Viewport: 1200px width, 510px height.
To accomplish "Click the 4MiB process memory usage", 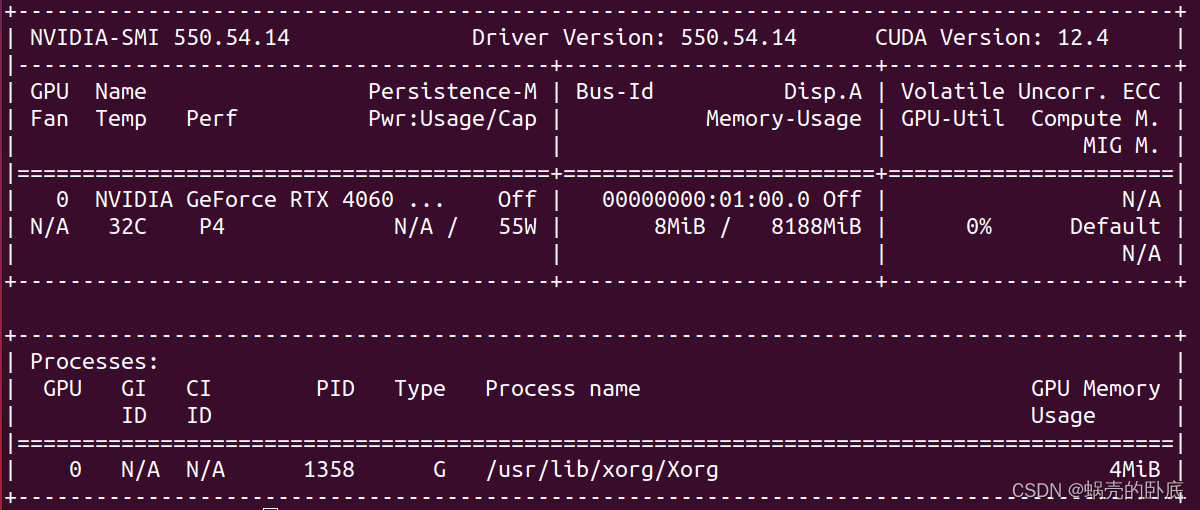I will click(x=1135, y=470).
